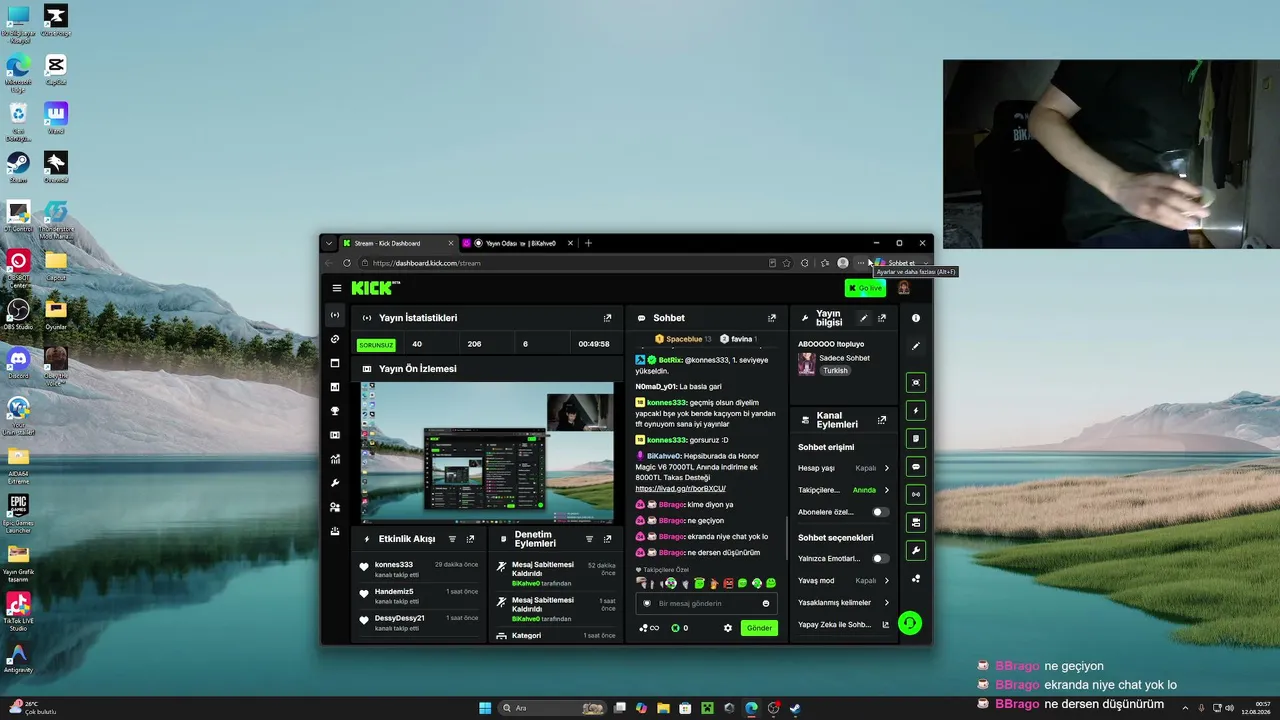Open chat settings gear icon

click(x=728, y=628)
